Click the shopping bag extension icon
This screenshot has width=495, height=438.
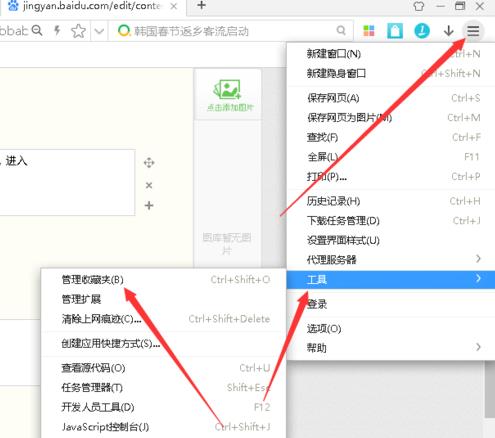point(395,31)
